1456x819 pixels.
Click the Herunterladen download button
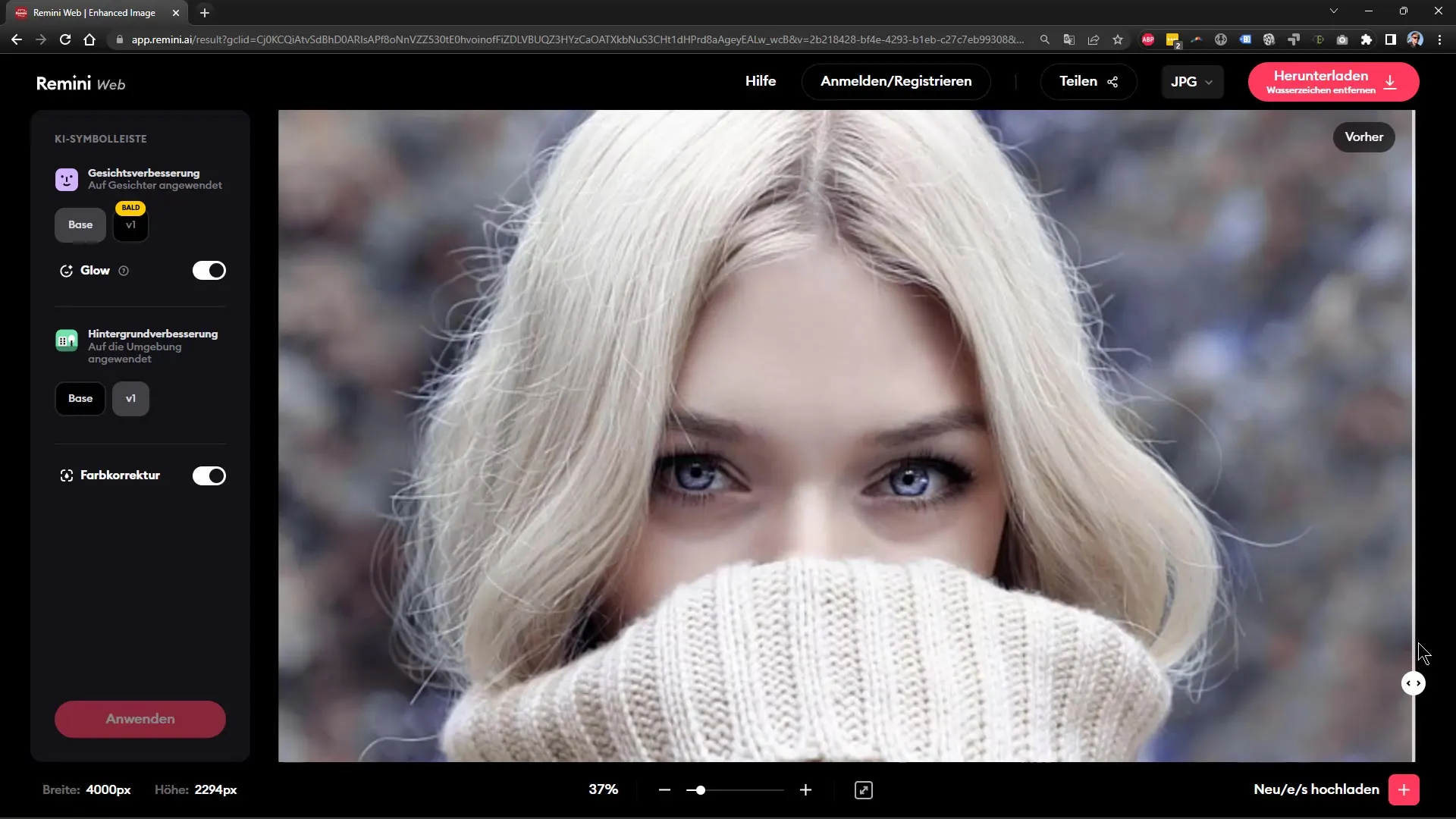1333,82
